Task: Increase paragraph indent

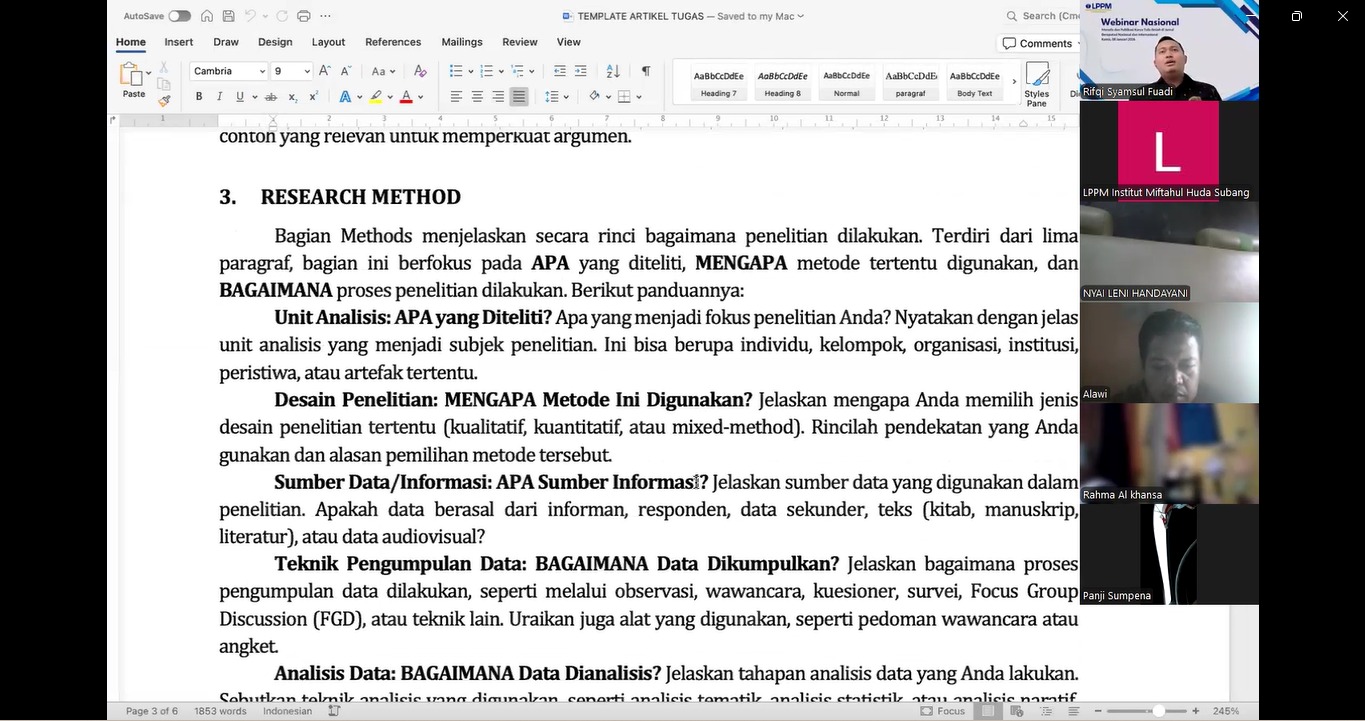Action: coord(583,71)
